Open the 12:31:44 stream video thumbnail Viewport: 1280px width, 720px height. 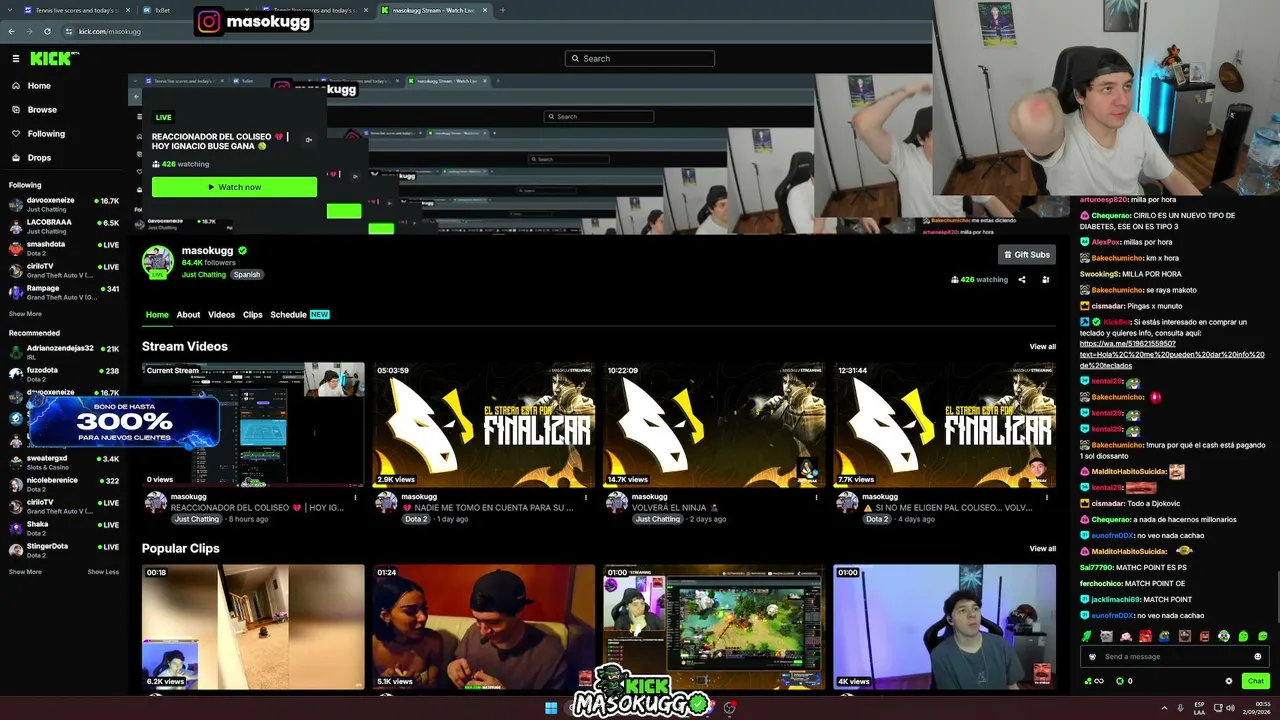945,425
